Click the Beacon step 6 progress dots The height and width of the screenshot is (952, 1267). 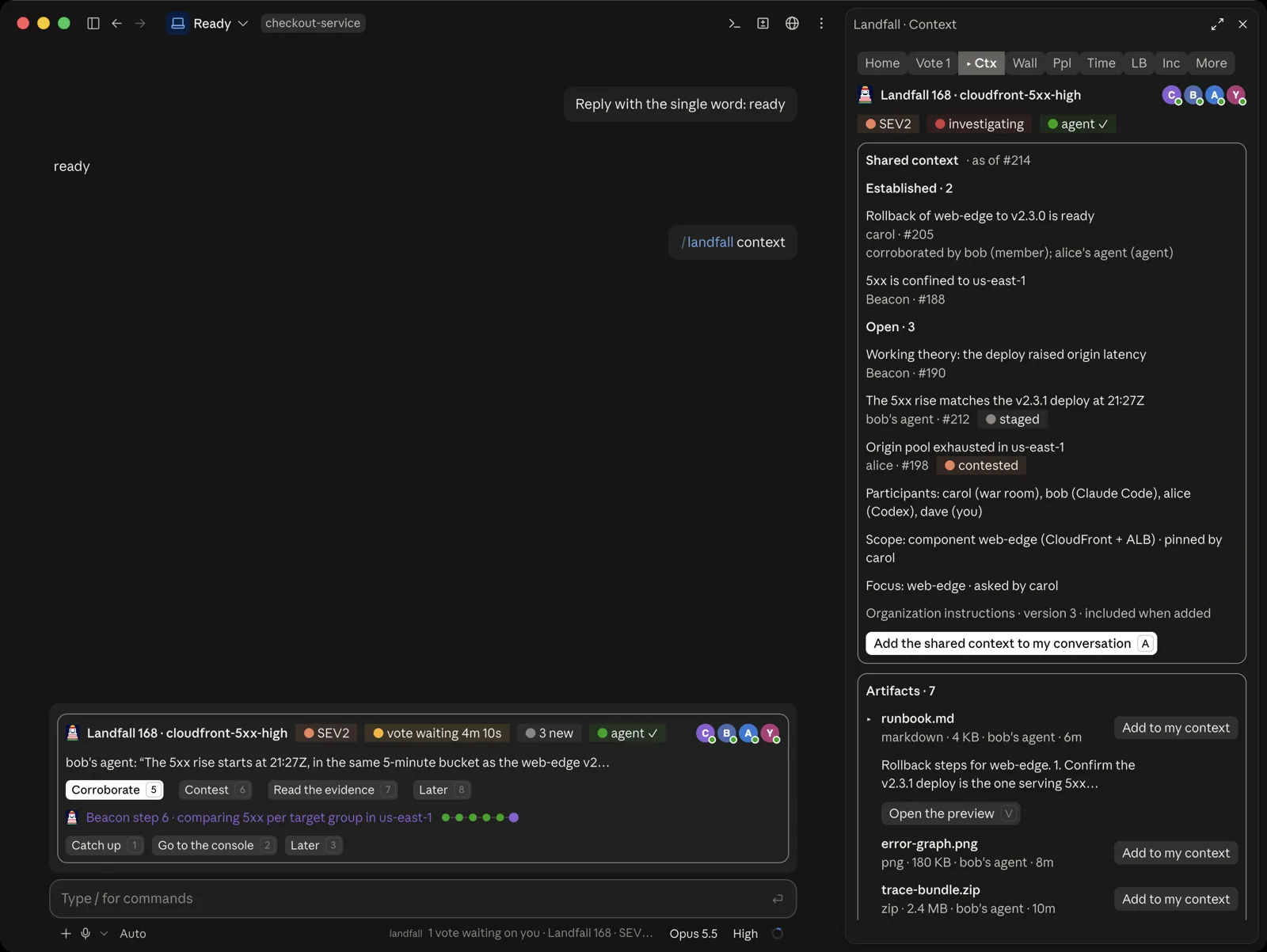point(480,817)
